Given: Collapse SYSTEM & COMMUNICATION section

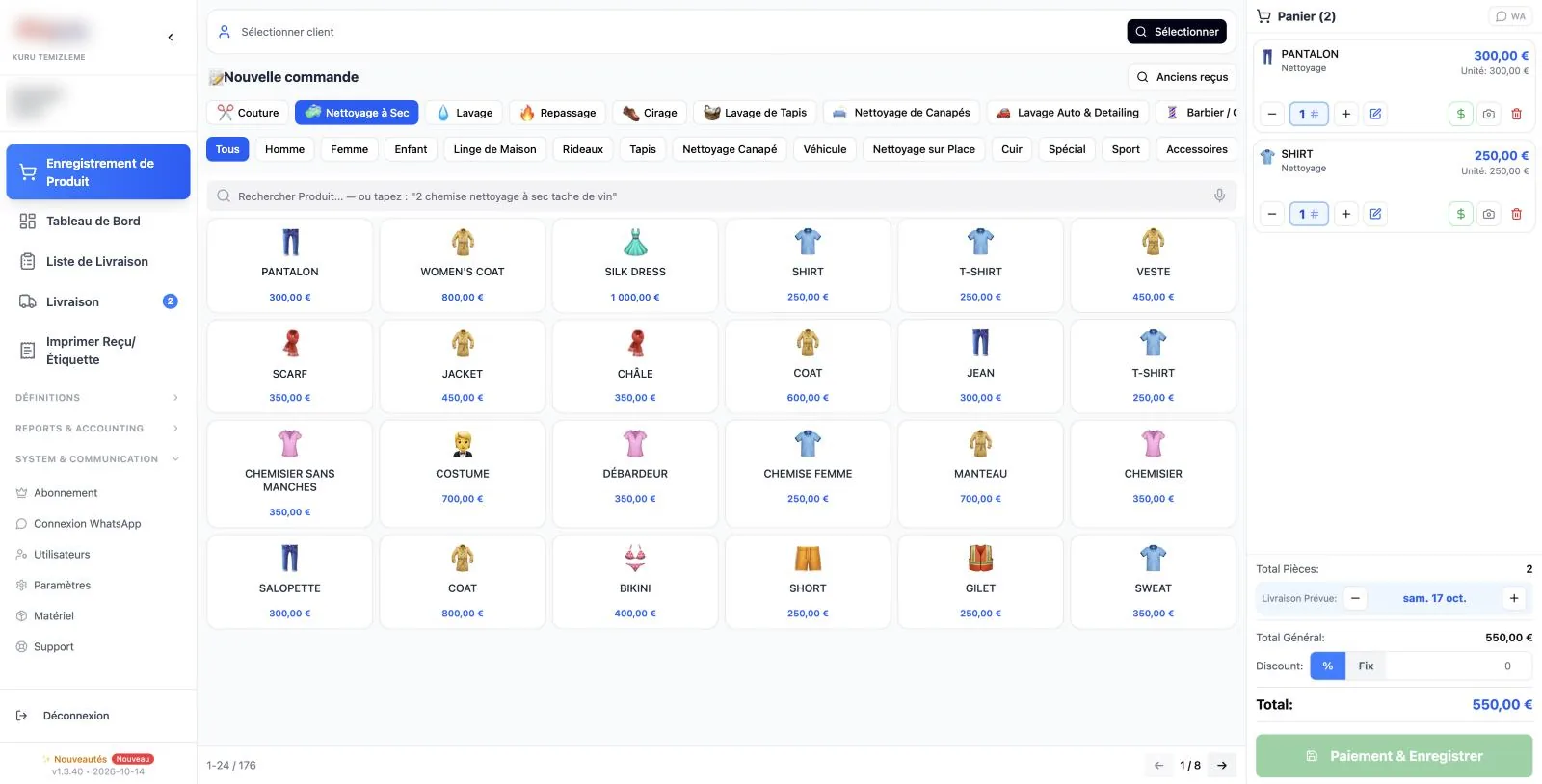Looking at the screenshot, I should (97, 459).
